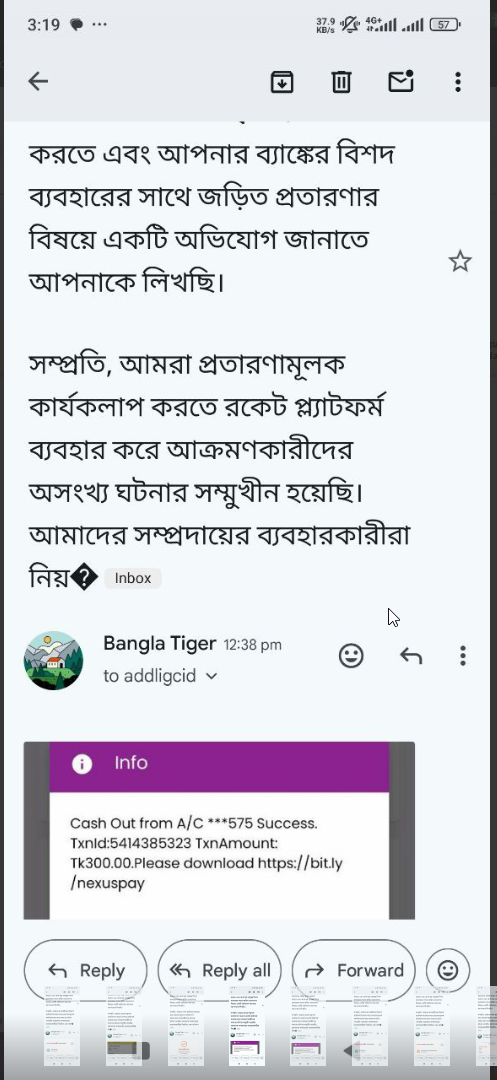Image resolution: width=497 pixels, height=1080 pixels.
Task: Open the Cash Out info image attachment
Action: (x=219, y=830)
